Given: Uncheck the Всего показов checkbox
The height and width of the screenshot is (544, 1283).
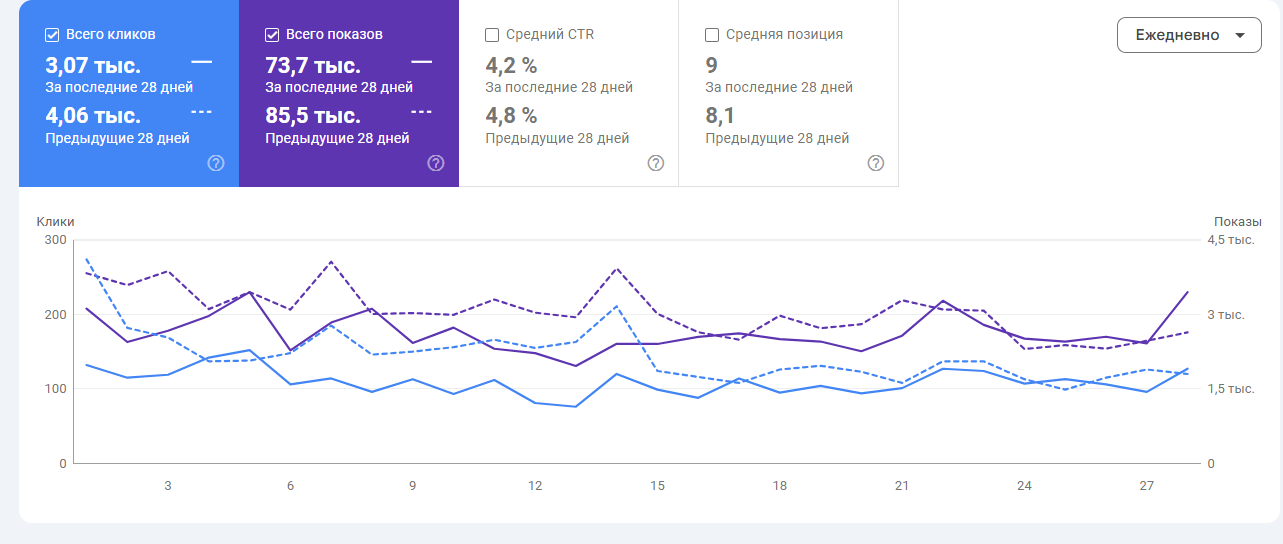Looking at the screenshot, I should point(272,35).
